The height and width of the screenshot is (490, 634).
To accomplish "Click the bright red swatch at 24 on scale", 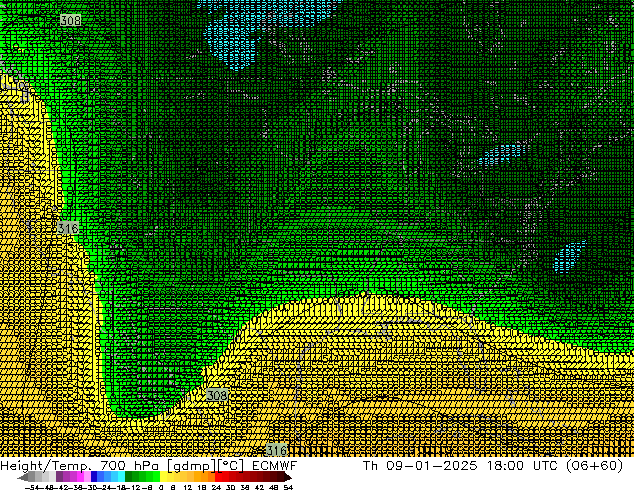I will [218, 476].
